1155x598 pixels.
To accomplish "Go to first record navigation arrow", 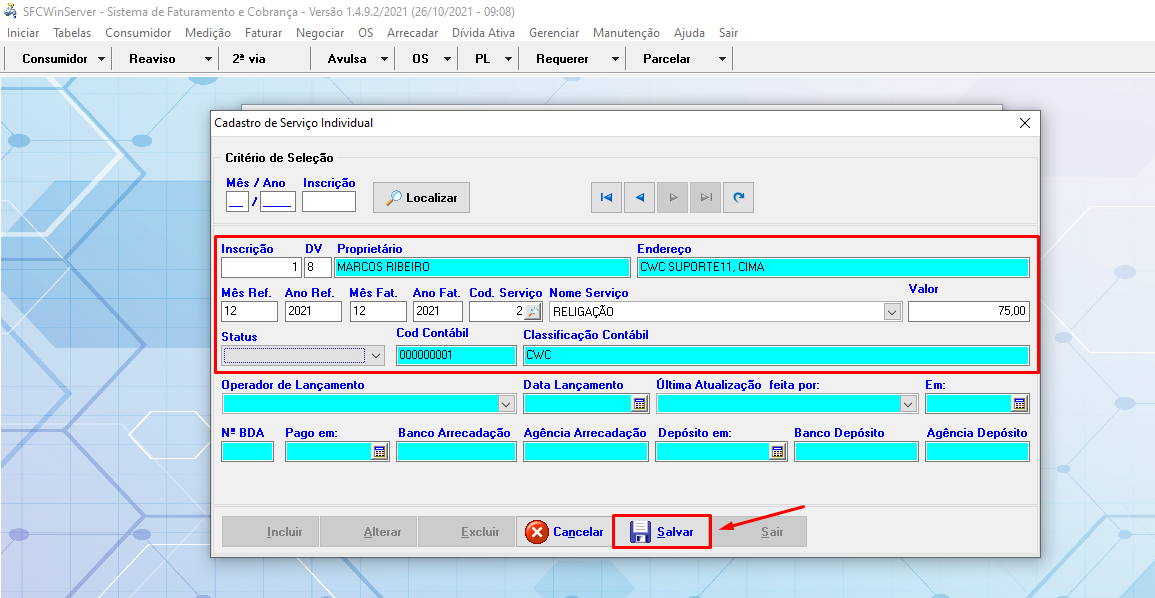I will (606, 198).
